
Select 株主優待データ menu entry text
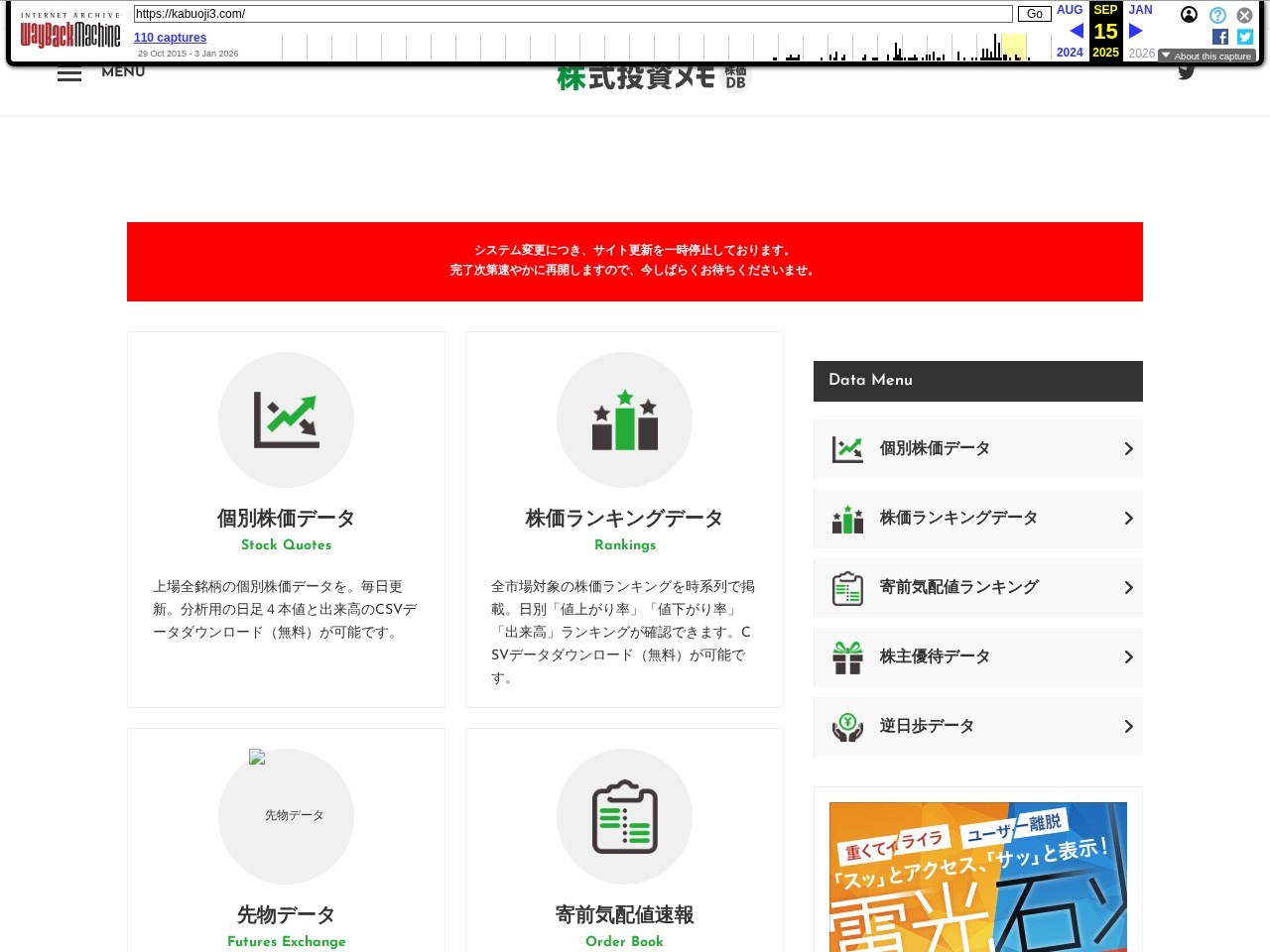click(x=935, y=656)
